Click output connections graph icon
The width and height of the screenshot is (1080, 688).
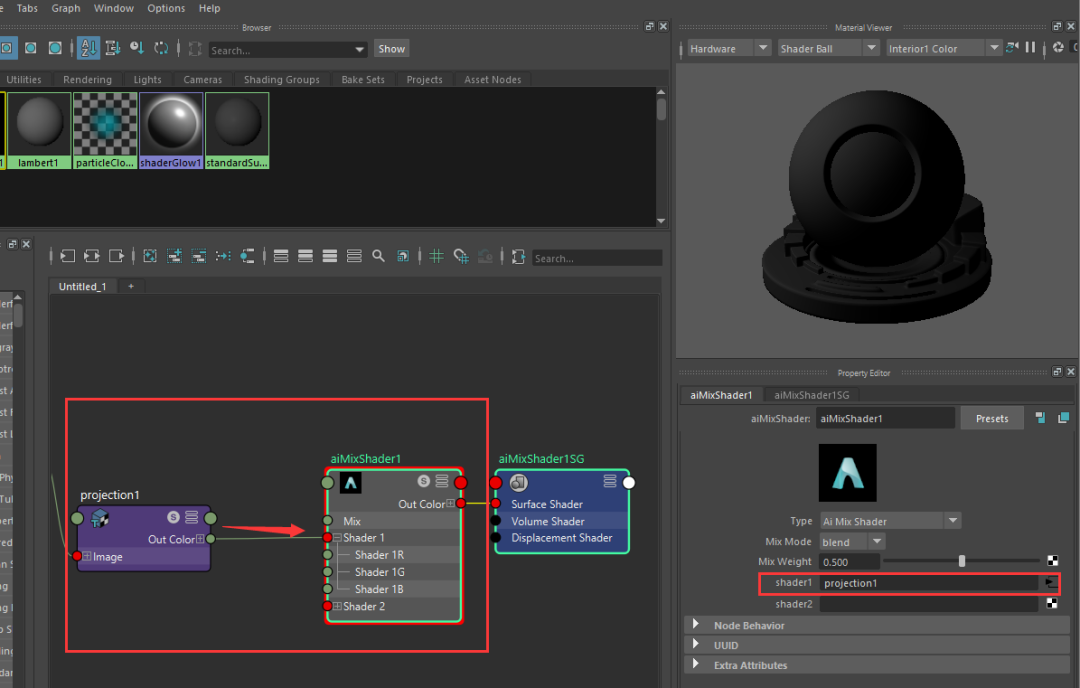[116, 256]
